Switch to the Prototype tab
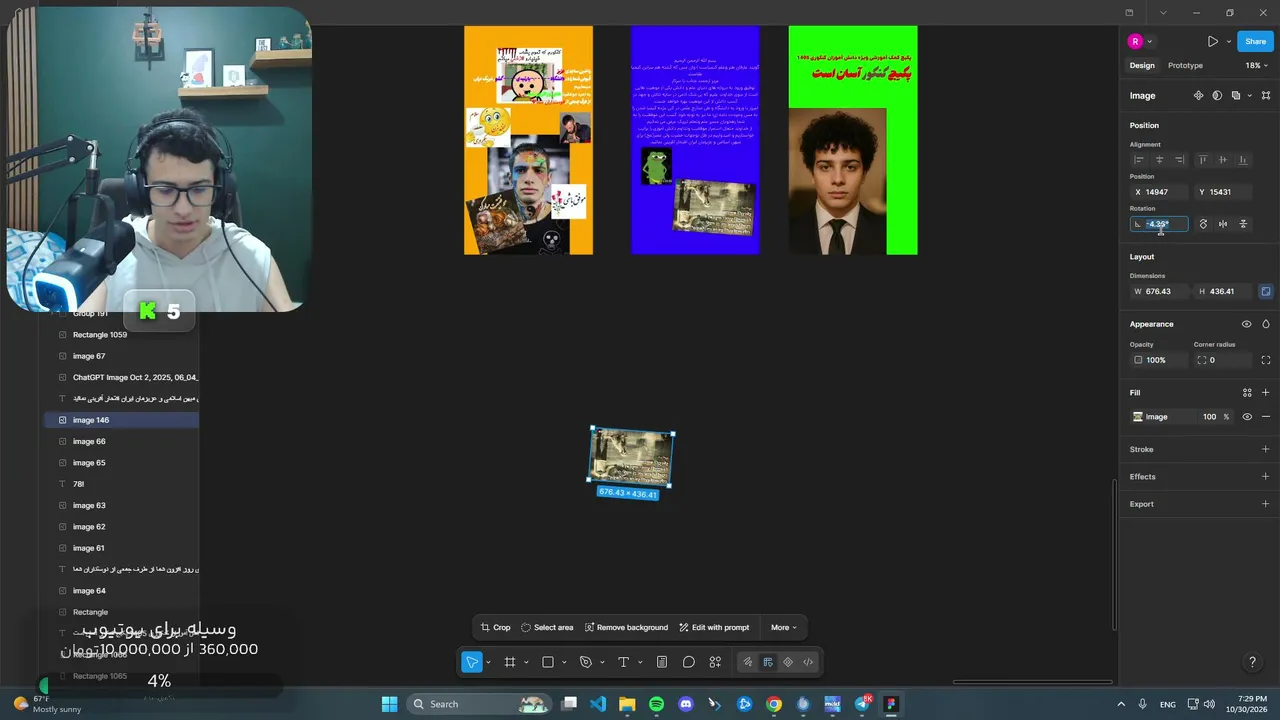This screenshot has height=720, width=1280. (1185, 66)
